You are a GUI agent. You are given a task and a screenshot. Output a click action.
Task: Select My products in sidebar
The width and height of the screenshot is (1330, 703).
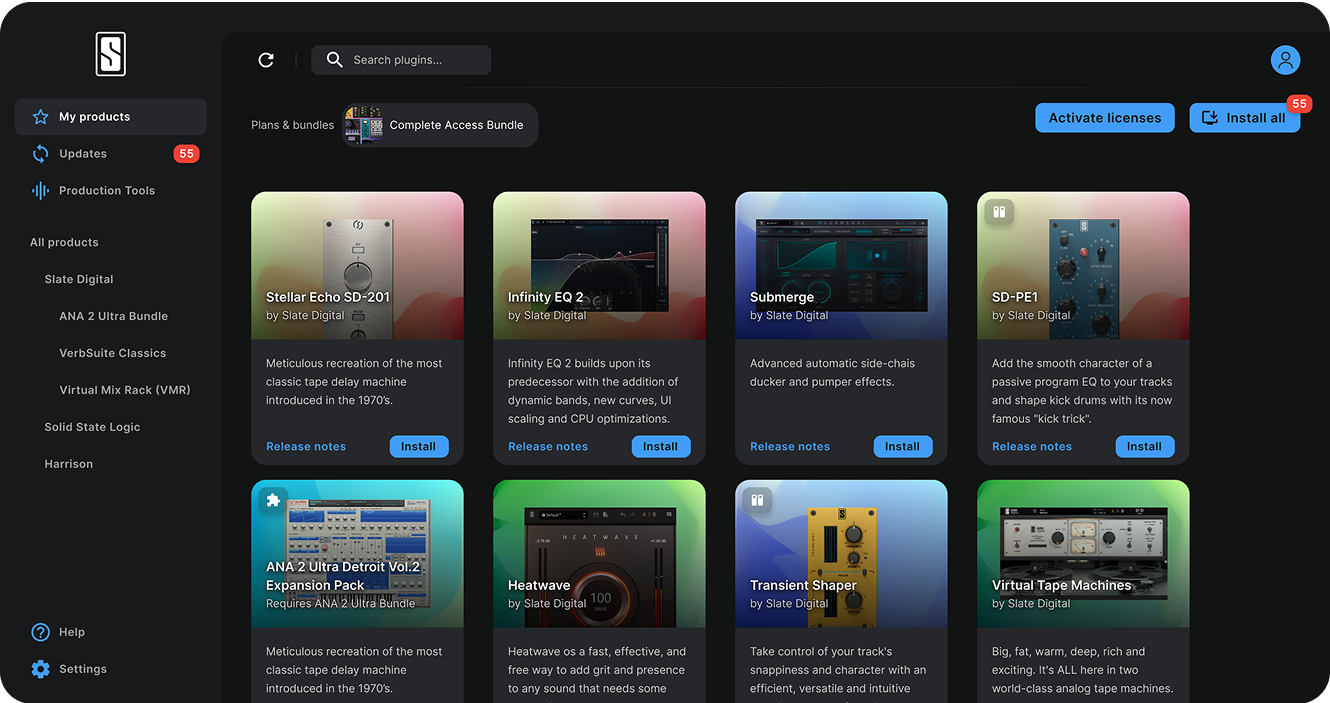(94, 117)
